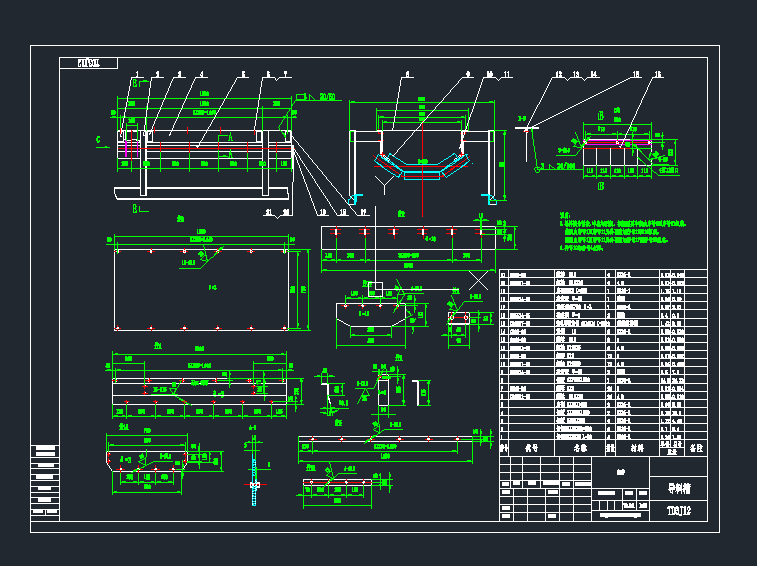The height and width of the screenshot is (566, 757).
Task: Click part callout number 4 above side view
Action: [x=202, y=74]
